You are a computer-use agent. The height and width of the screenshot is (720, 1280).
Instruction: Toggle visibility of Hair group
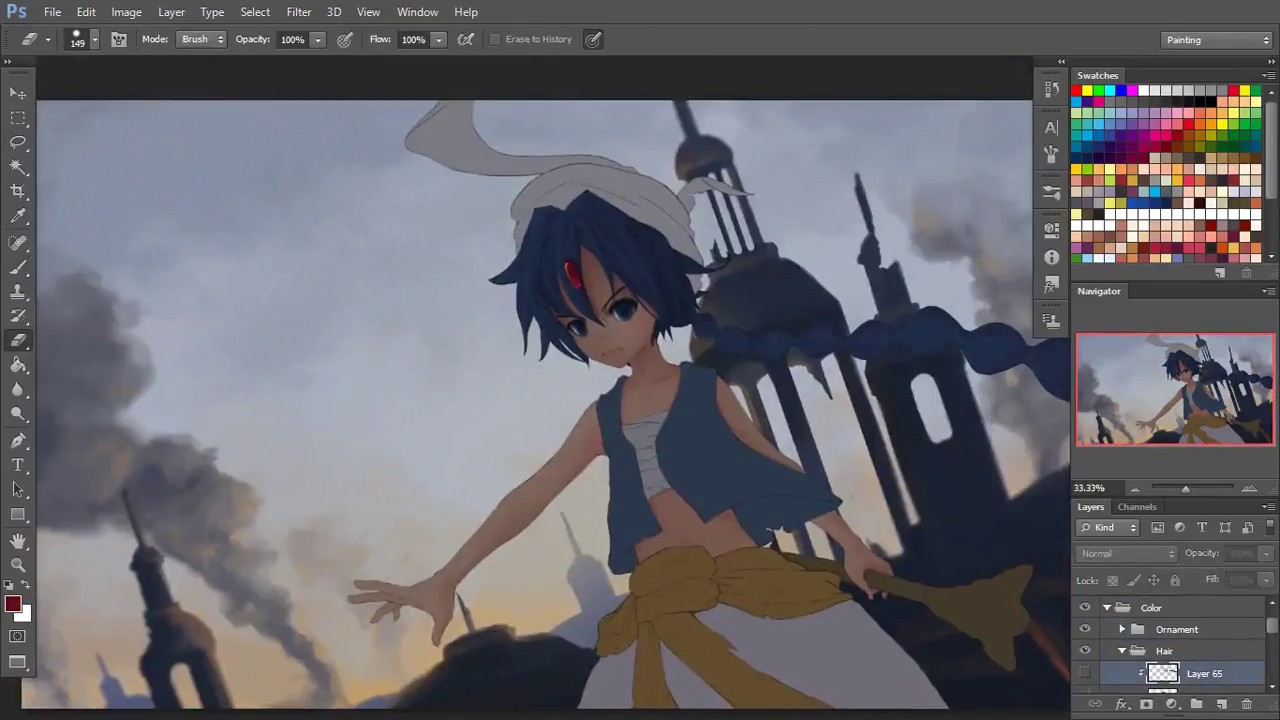click(1085, 651)
